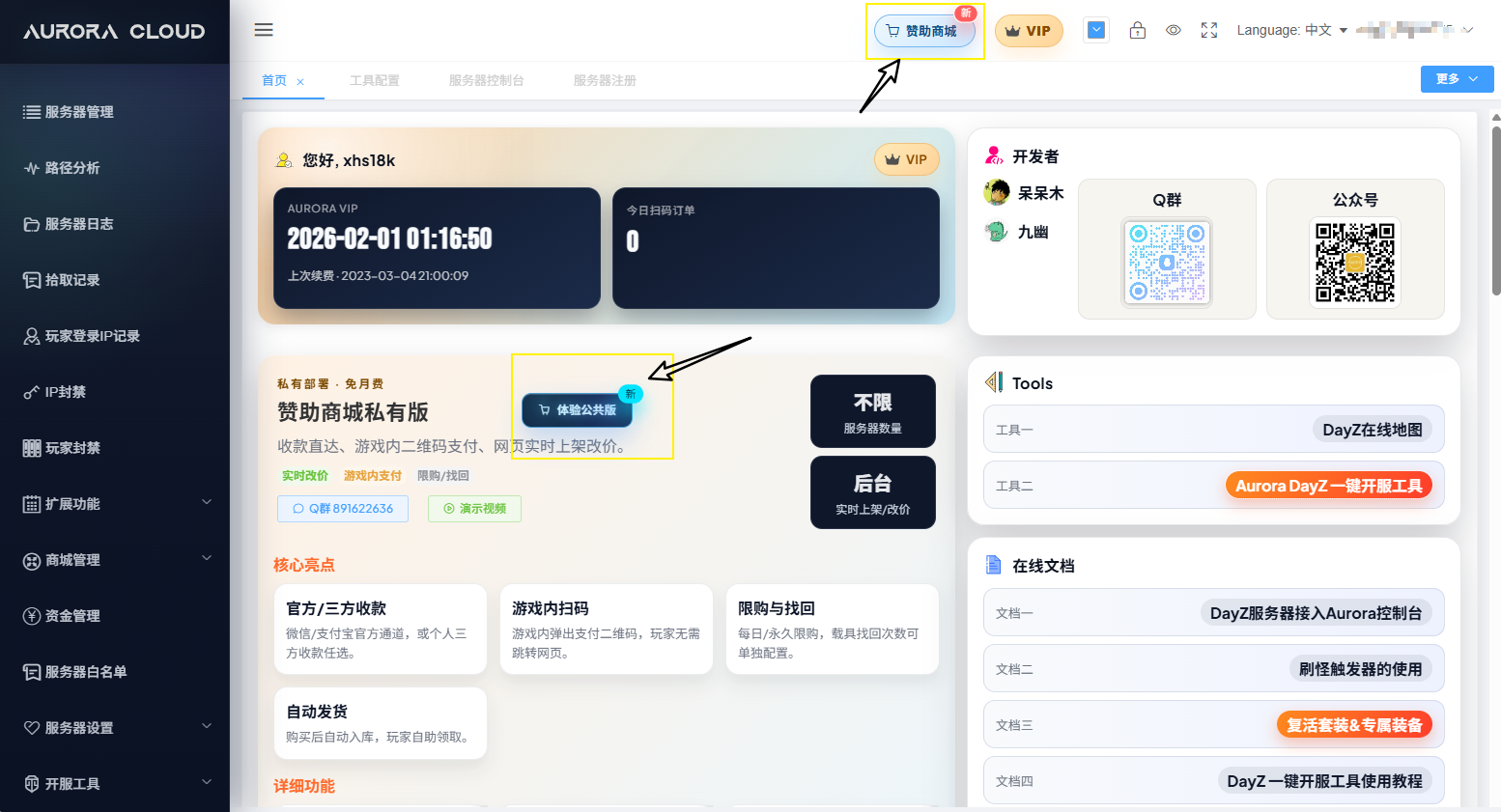Toggle fullscreen mode icon

point(1209,30)
